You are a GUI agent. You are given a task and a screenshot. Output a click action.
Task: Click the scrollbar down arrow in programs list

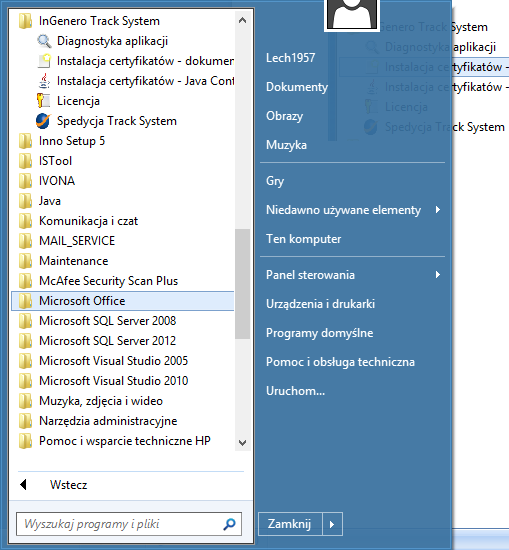[x=242, y=443]
